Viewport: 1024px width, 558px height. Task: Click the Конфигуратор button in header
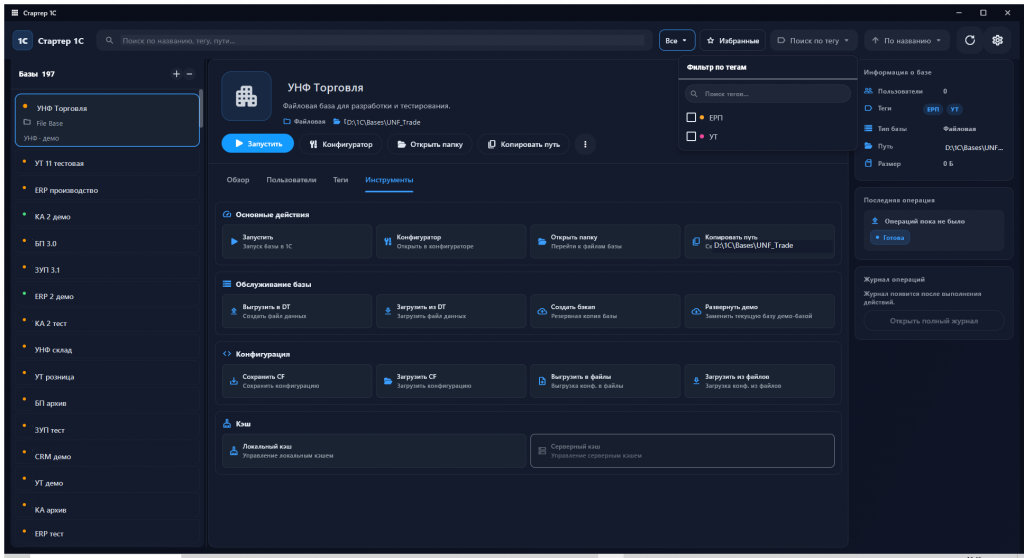coord(341,144)
